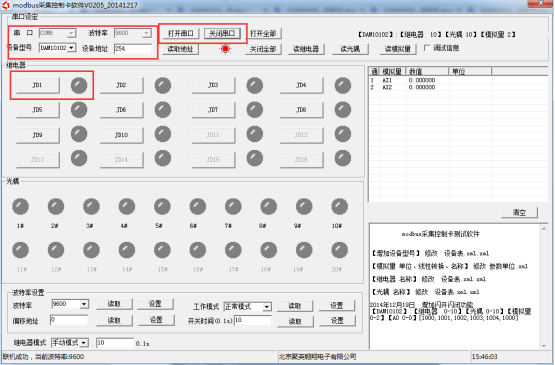
Task: Click optocoupler indicator 6#
Action: 198,206
